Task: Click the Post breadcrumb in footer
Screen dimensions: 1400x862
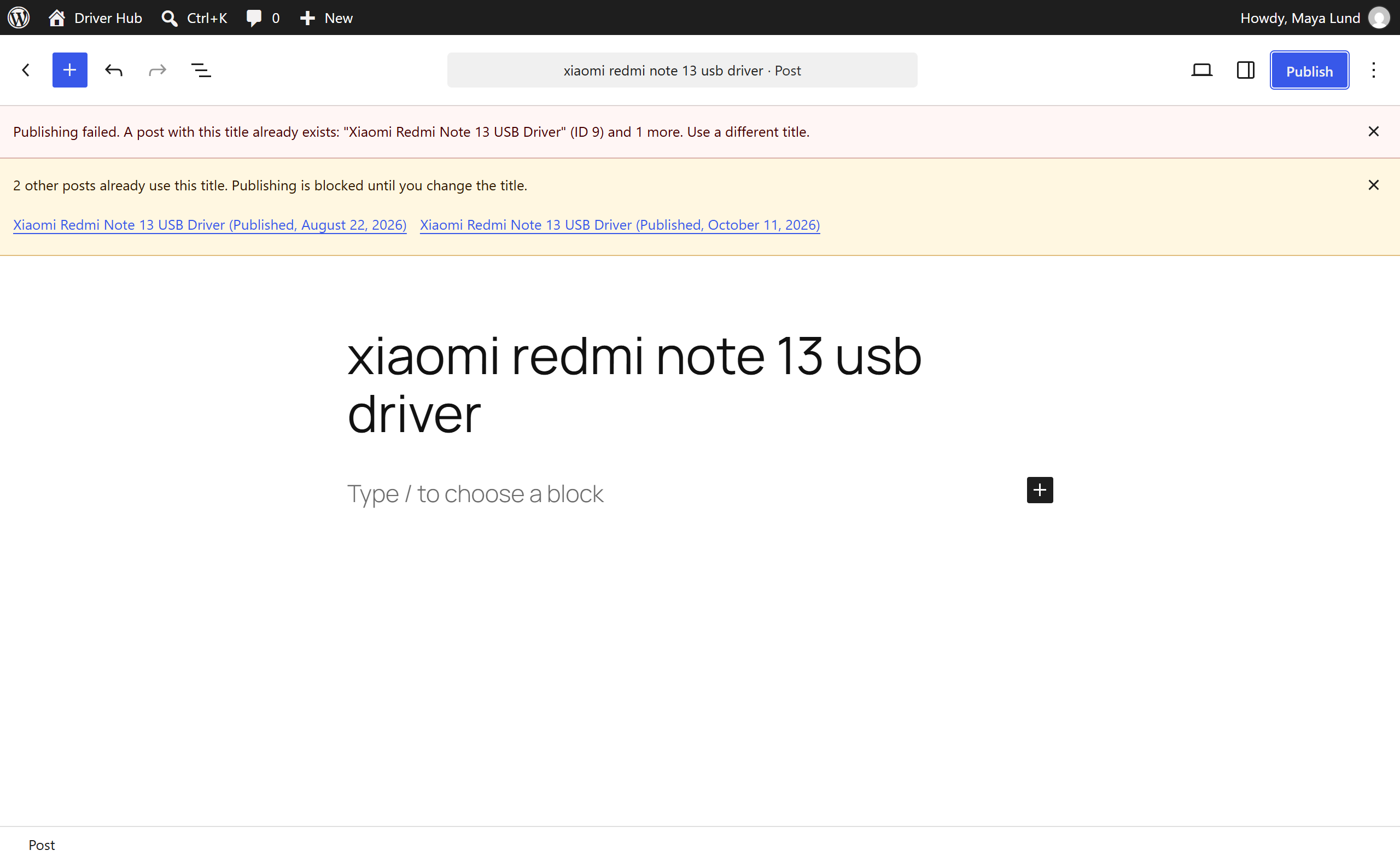Action: (x=42, y=845)
